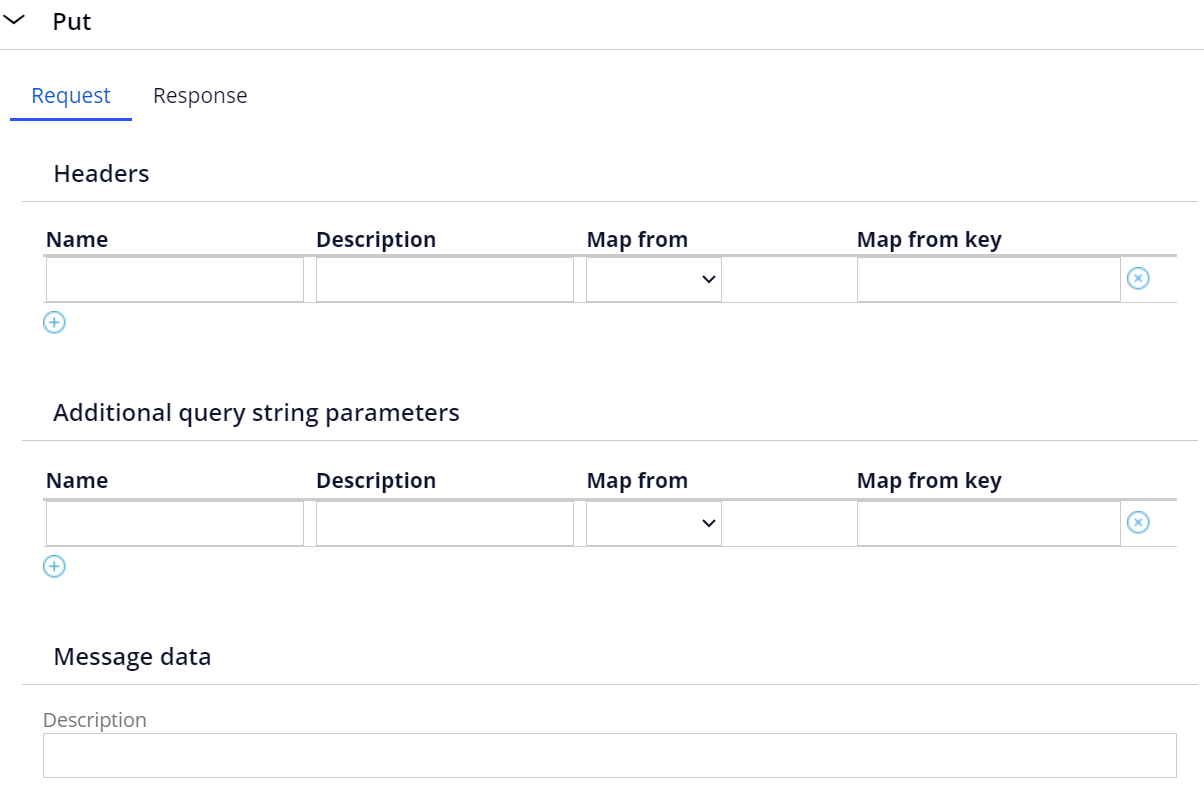Image resolution: width=1204 pixels, height=785 pixels.
Task: Add a new row under Headers
Action: tap(54, 322)
